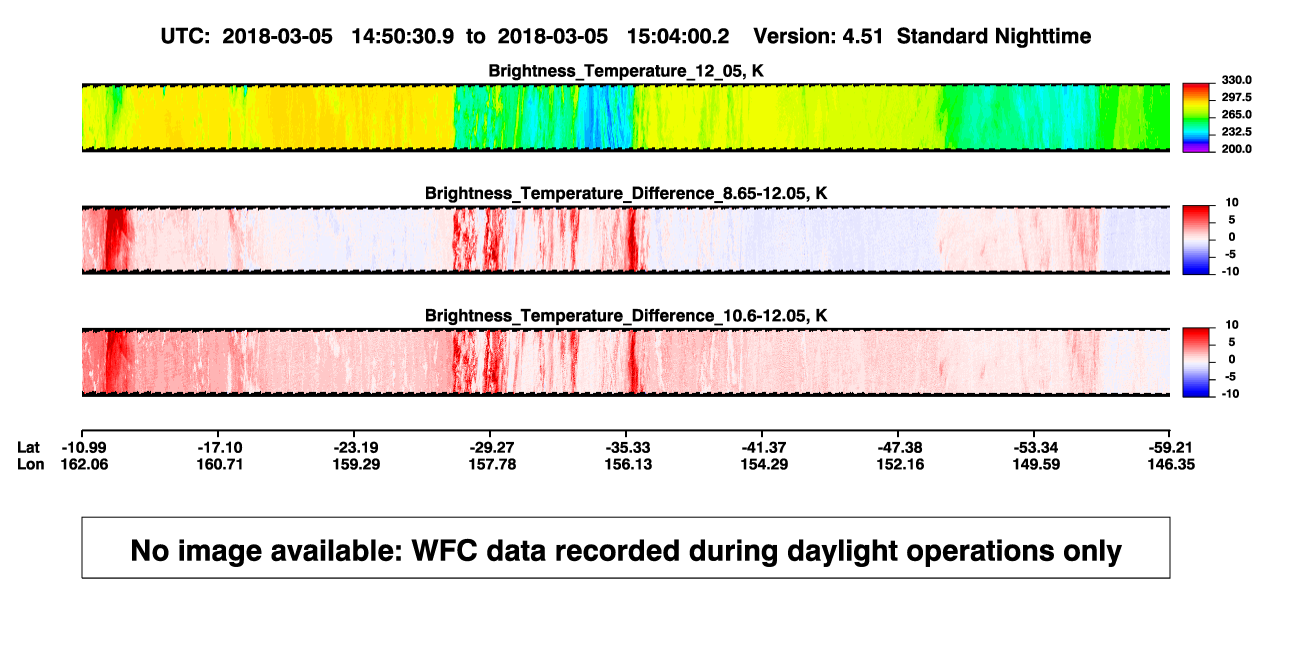Click the 'Brightness_Temperature_Difference_10.6-12.05, K' title
The height and width of the screenshot is (667, 1300).
(626, 316)
